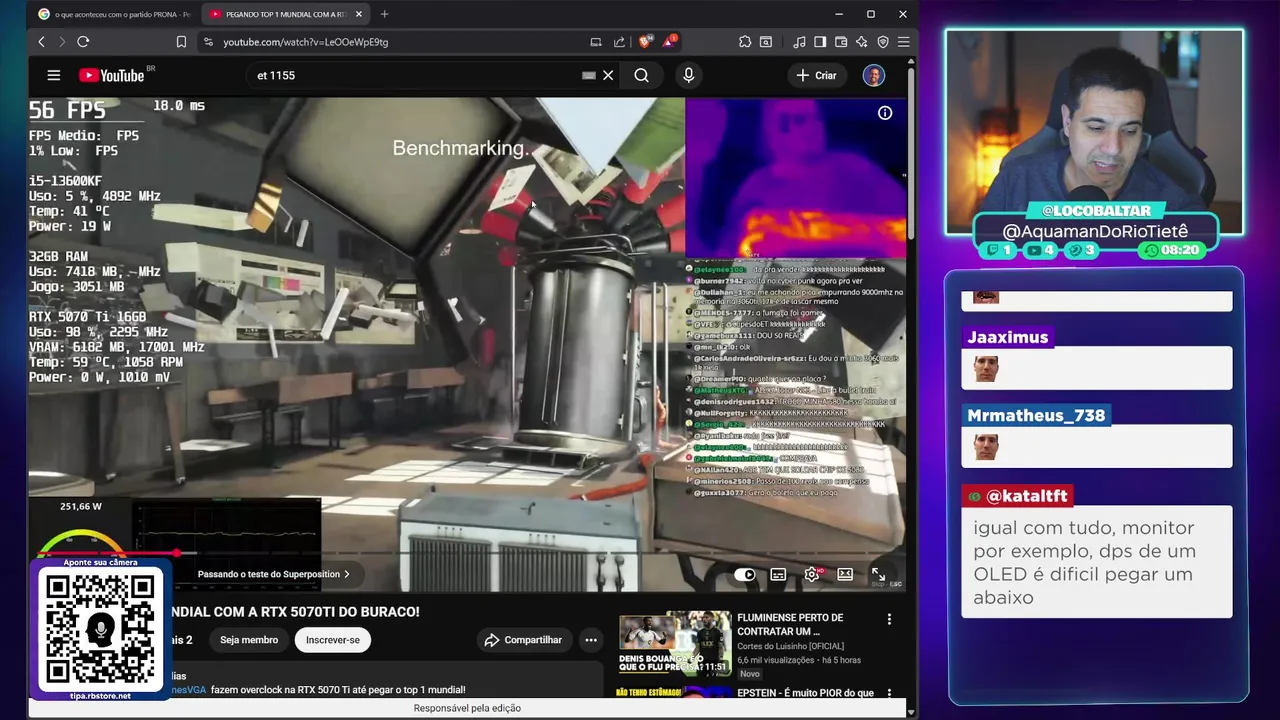Toggle the video autoplay switch
This screenshot has height=720, width=1280.
tap(745, 574)
